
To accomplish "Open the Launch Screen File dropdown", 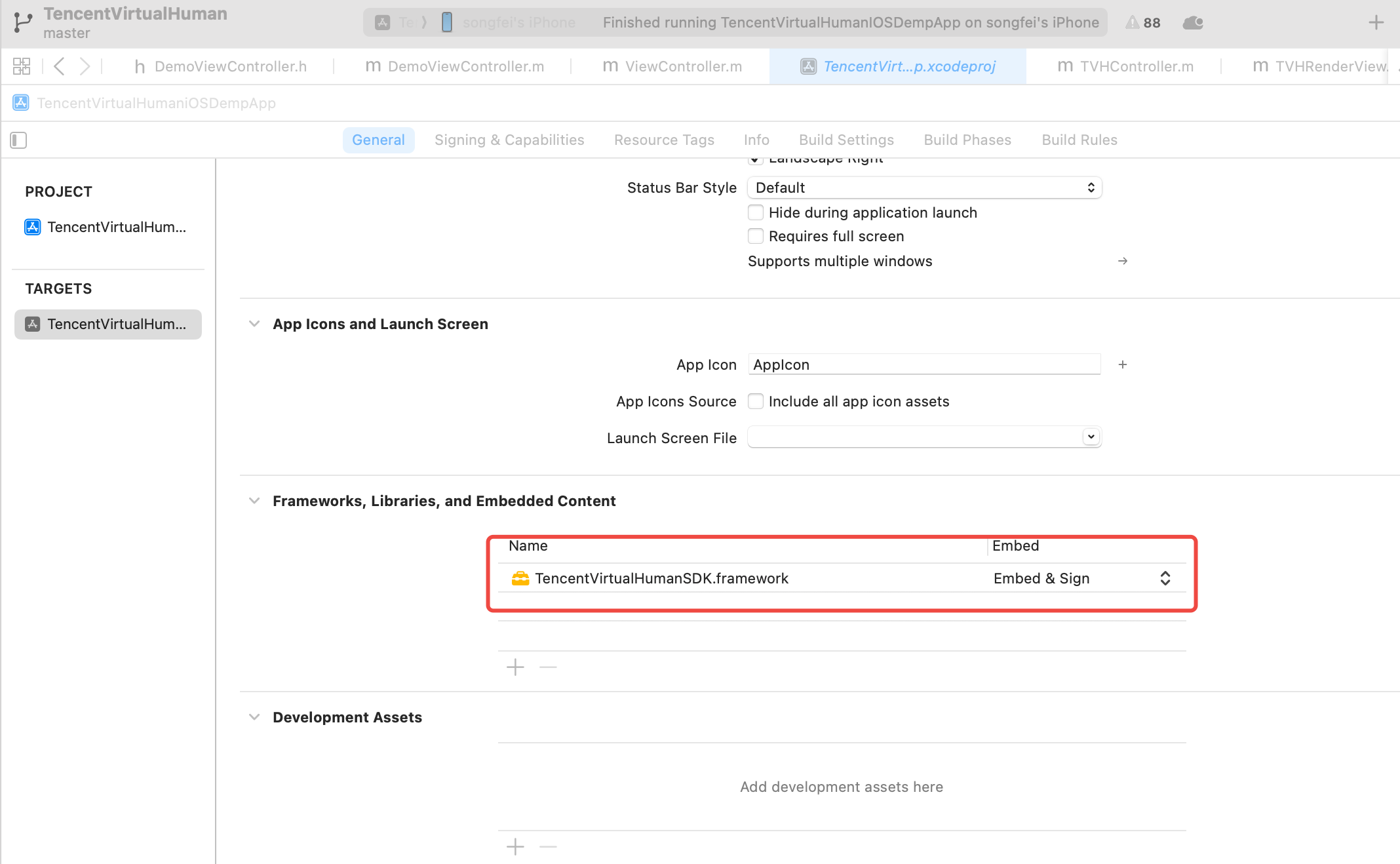I will (x=1091, y=437).
